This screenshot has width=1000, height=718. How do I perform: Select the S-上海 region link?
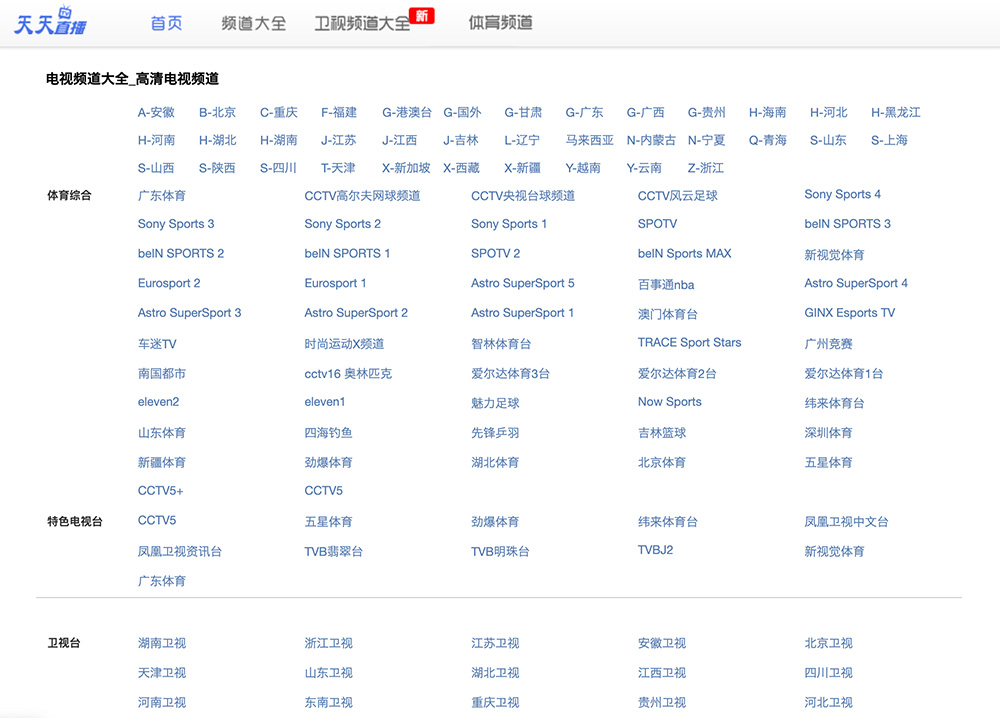889,140
